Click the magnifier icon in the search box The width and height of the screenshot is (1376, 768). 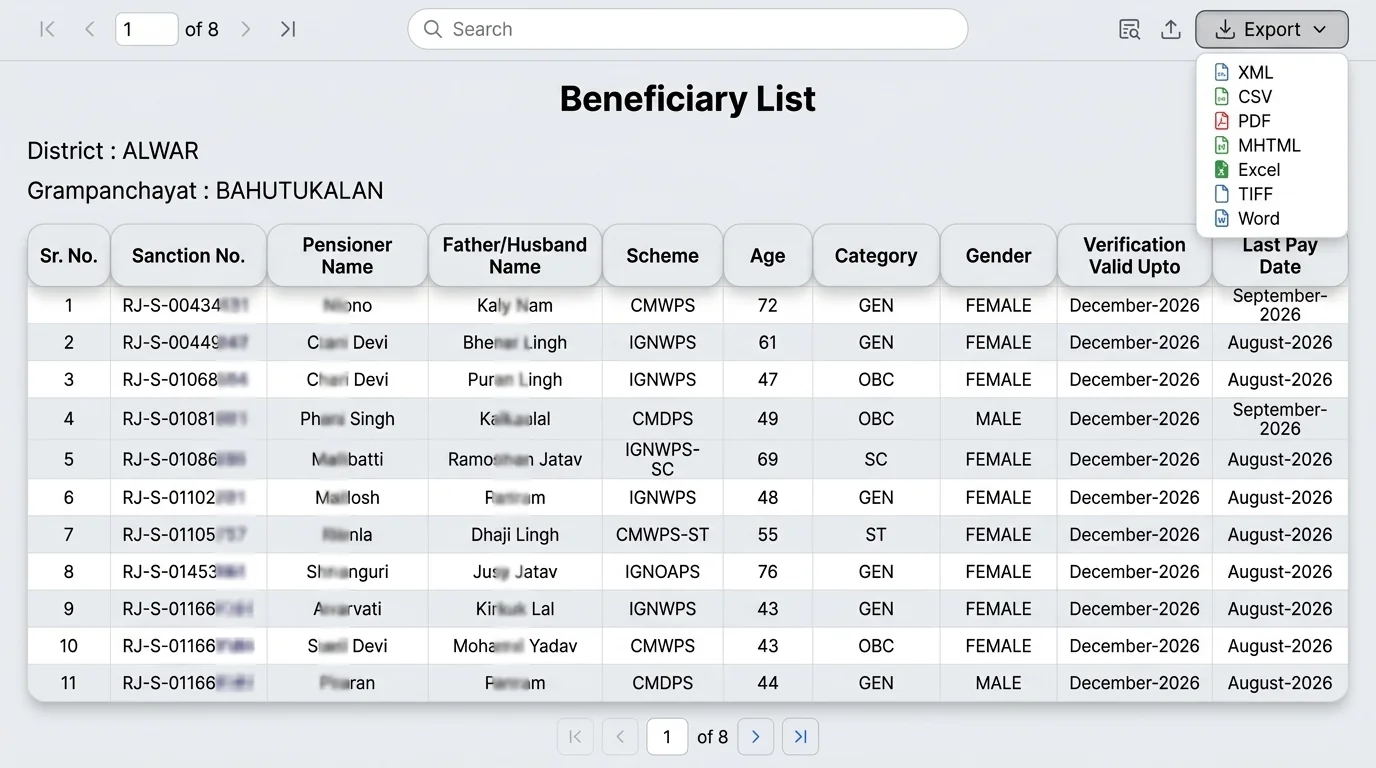tap(433, 29)
